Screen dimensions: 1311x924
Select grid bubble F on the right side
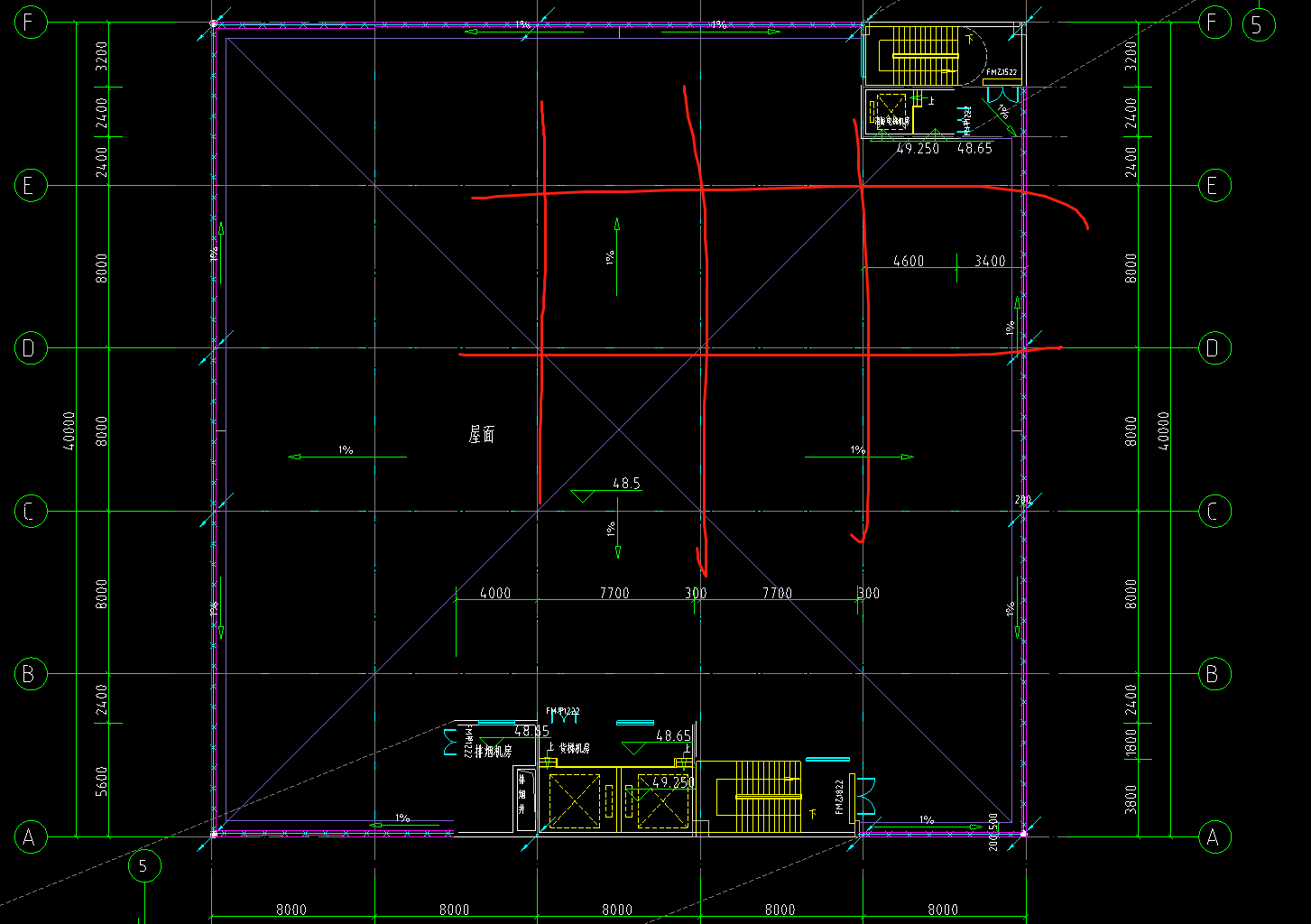[x=1213, y=23]
